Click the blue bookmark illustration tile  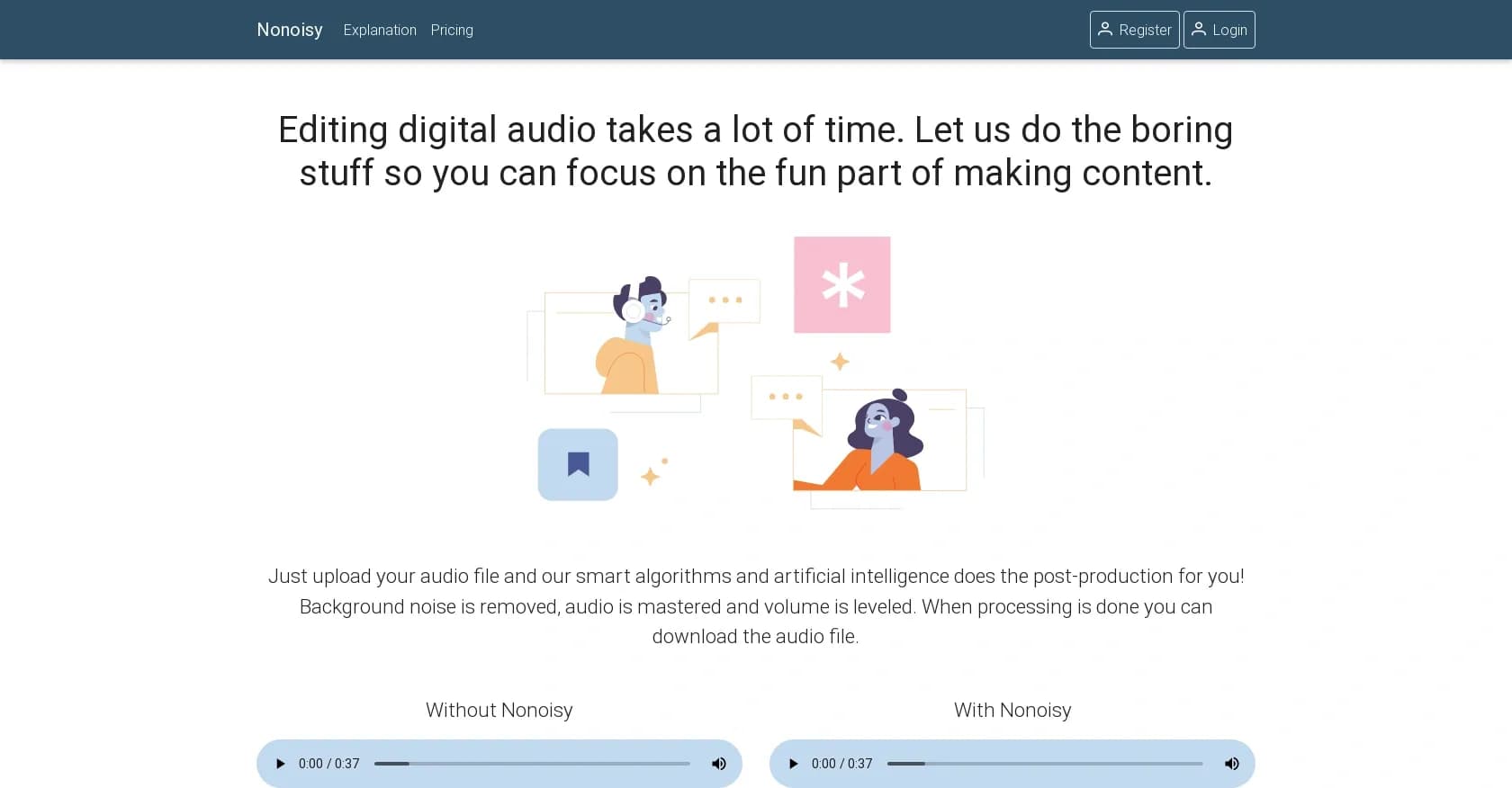tap(578, 464)
